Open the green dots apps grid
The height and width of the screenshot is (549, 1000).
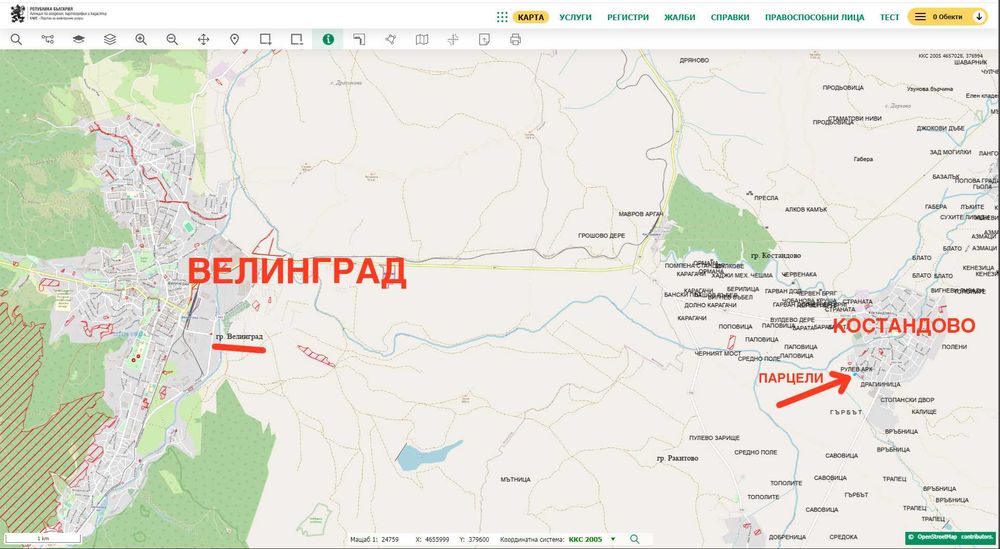[503, 17]
